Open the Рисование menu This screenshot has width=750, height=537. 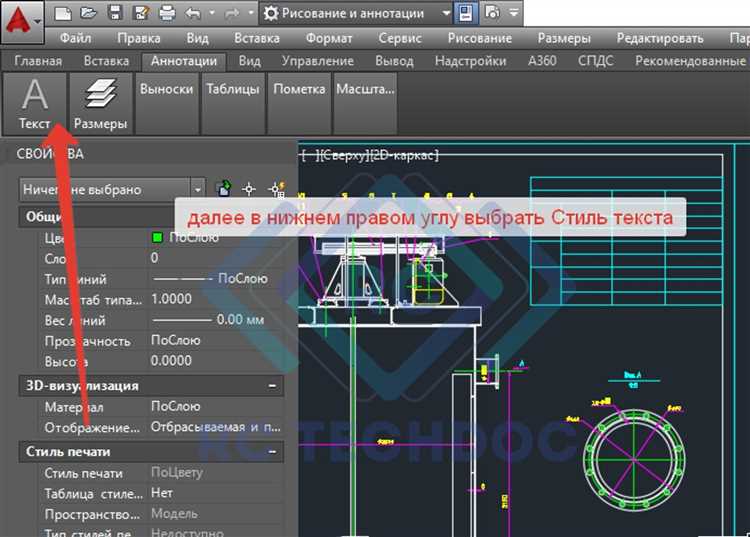coord(480,38)
